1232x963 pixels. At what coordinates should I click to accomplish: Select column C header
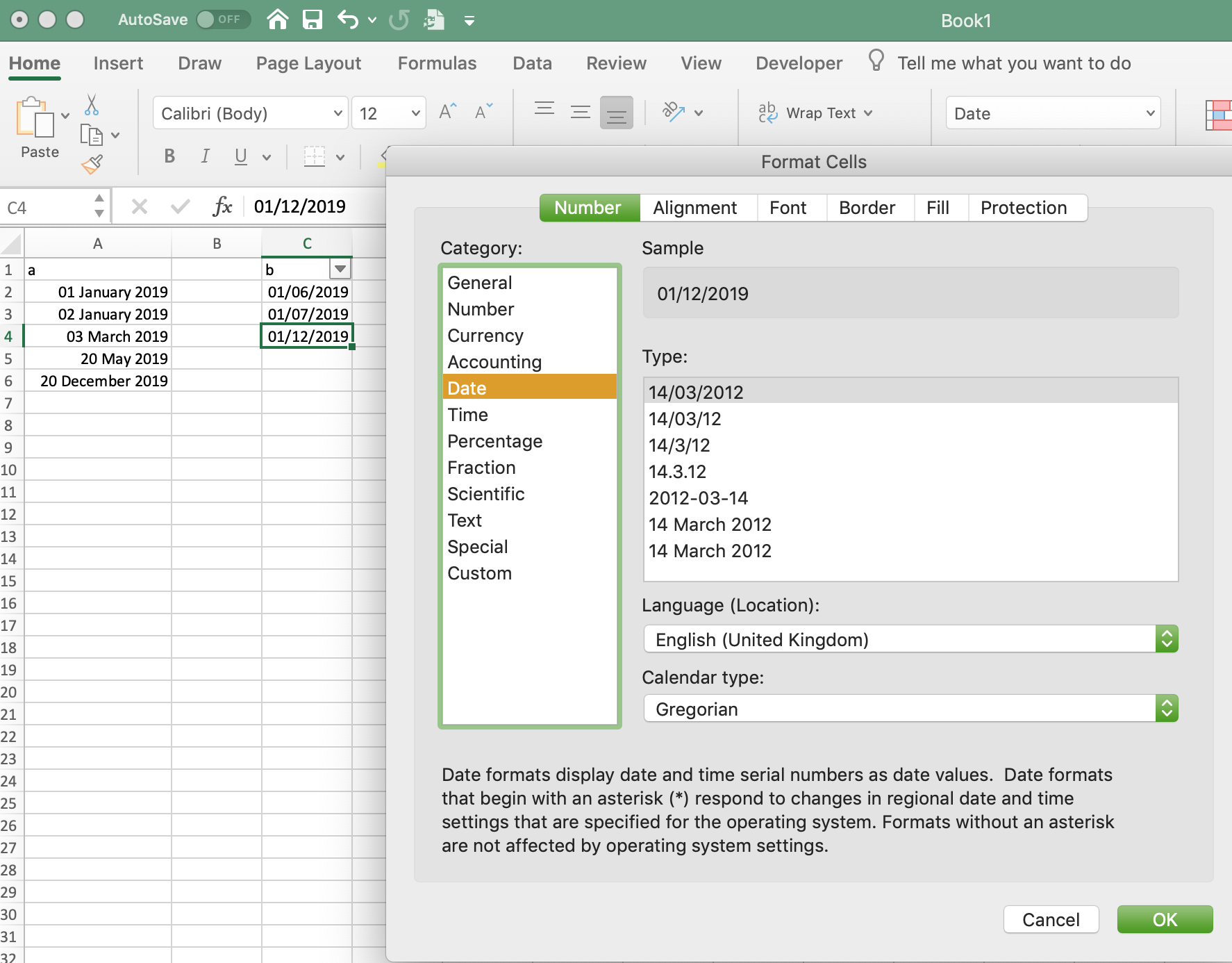click(307, 244)
